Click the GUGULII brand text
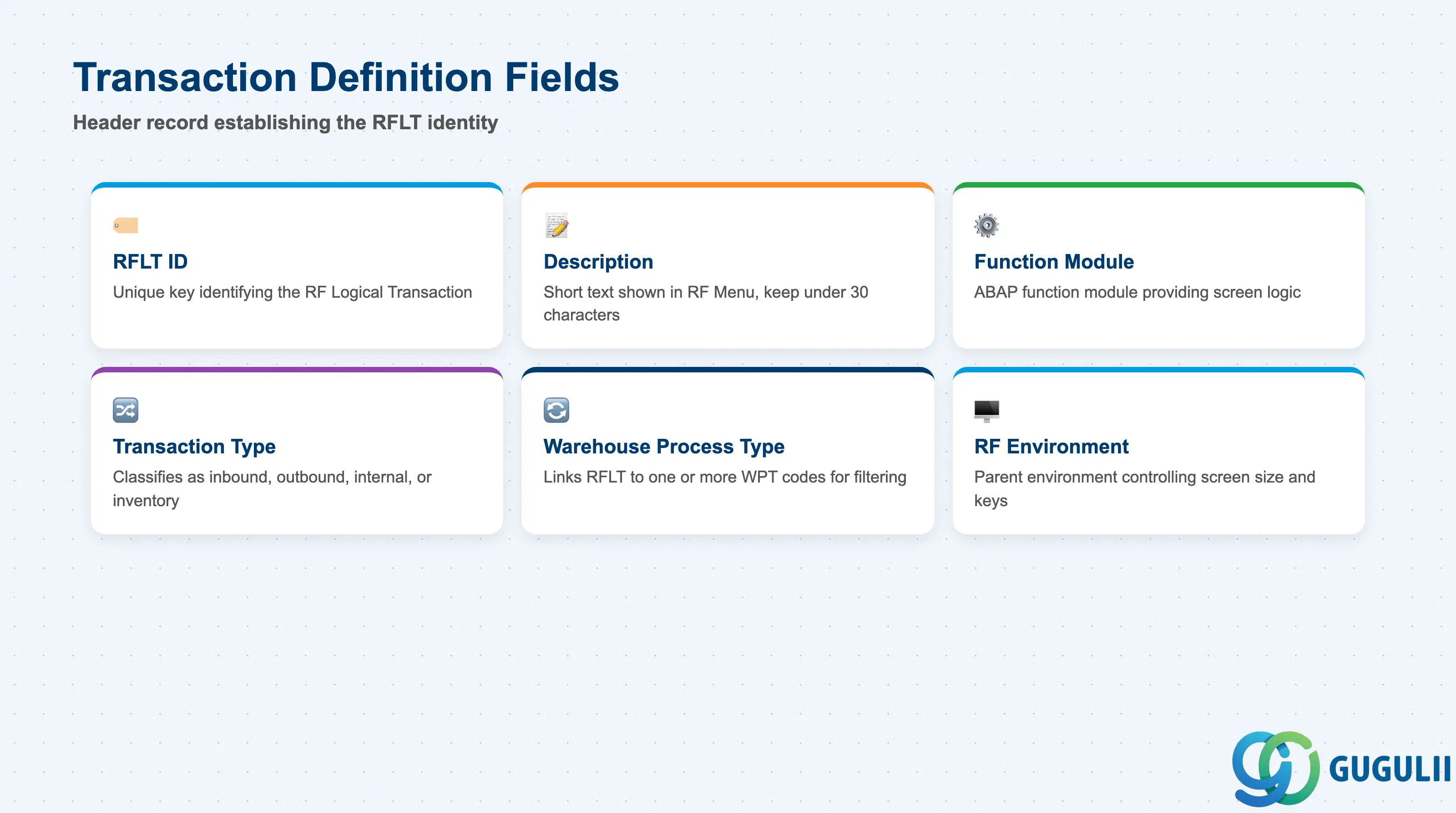 (1390, 769)
